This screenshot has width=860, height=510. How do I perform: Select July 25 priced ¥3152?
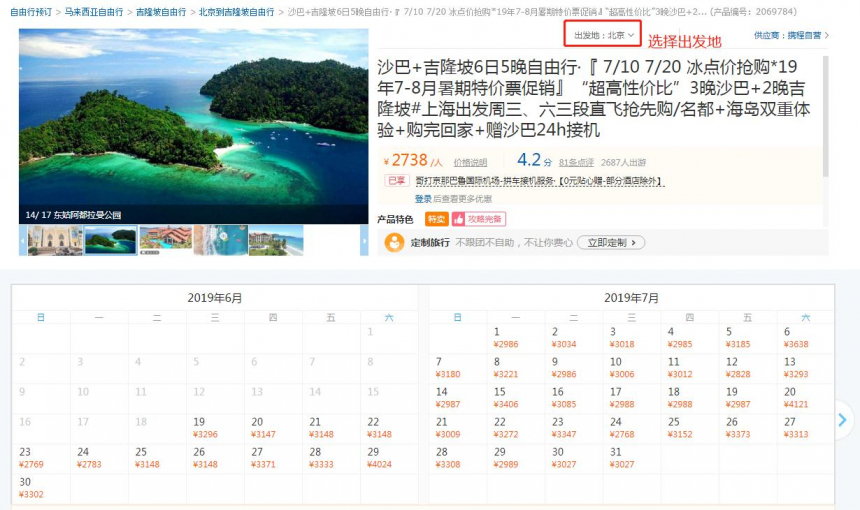tap(690, 428)
